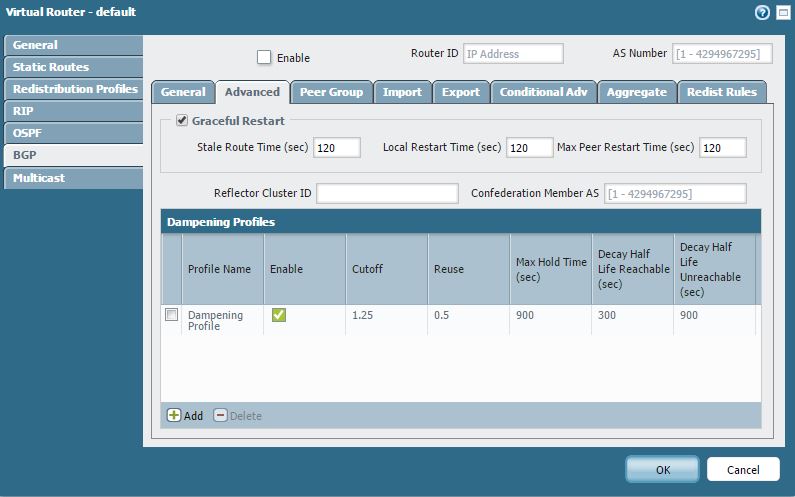Switch to the BGP General tab
This screenshot has height=497, width=795.
point(183,92)
